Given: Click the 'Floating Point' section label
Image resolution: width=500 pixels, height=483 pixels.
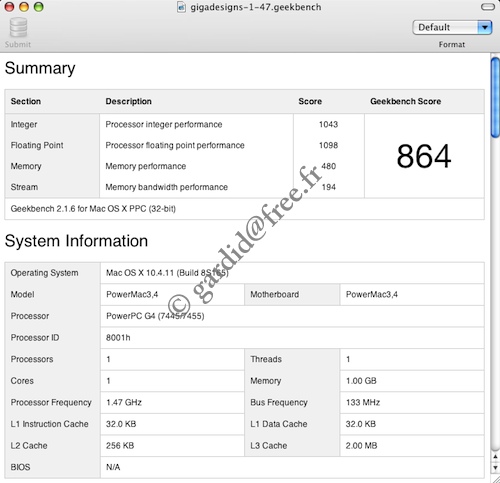Looking at the screenshot, I should click(x=37, y=145).
